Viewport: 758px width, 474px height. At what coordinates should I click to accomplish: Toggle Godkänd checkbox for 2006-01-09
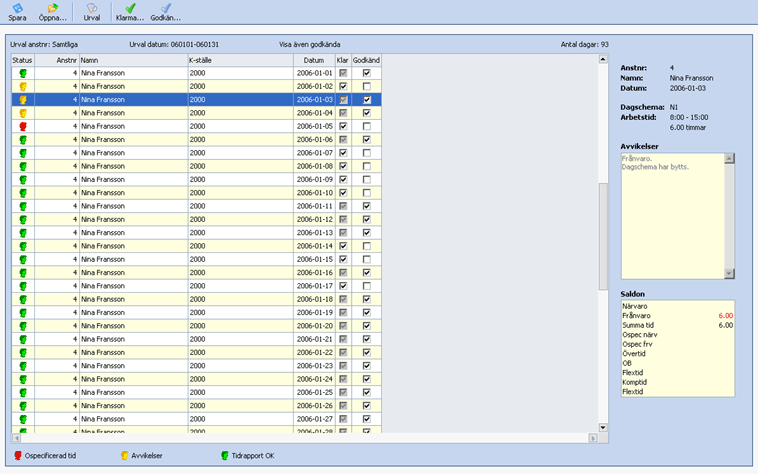(x=366, y=180)
